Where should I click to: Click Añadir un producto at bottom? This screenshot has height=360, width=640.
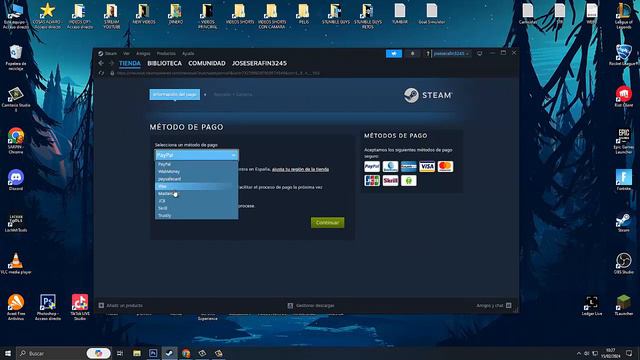121,305
